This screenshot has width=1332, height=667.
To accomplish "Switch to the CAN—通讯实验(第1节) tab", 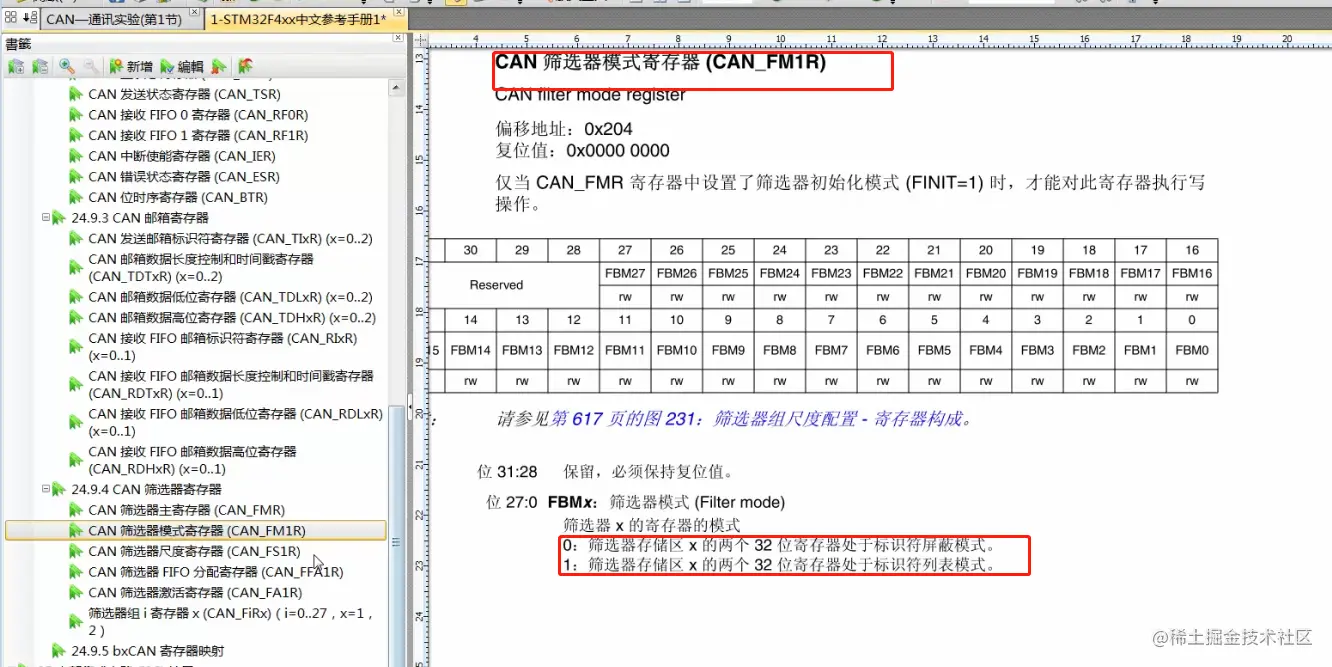I will point(116,19).
